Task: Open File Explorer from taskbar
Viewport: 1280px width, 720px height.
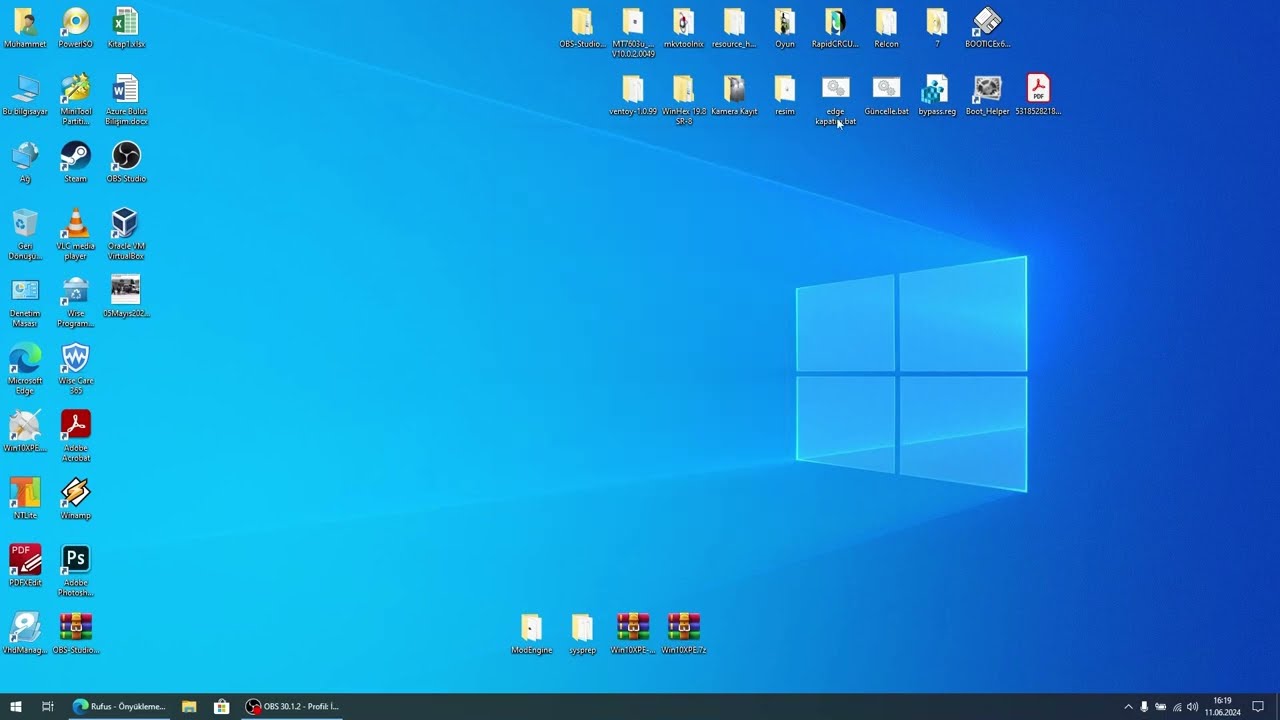Action: coord(189,706)
